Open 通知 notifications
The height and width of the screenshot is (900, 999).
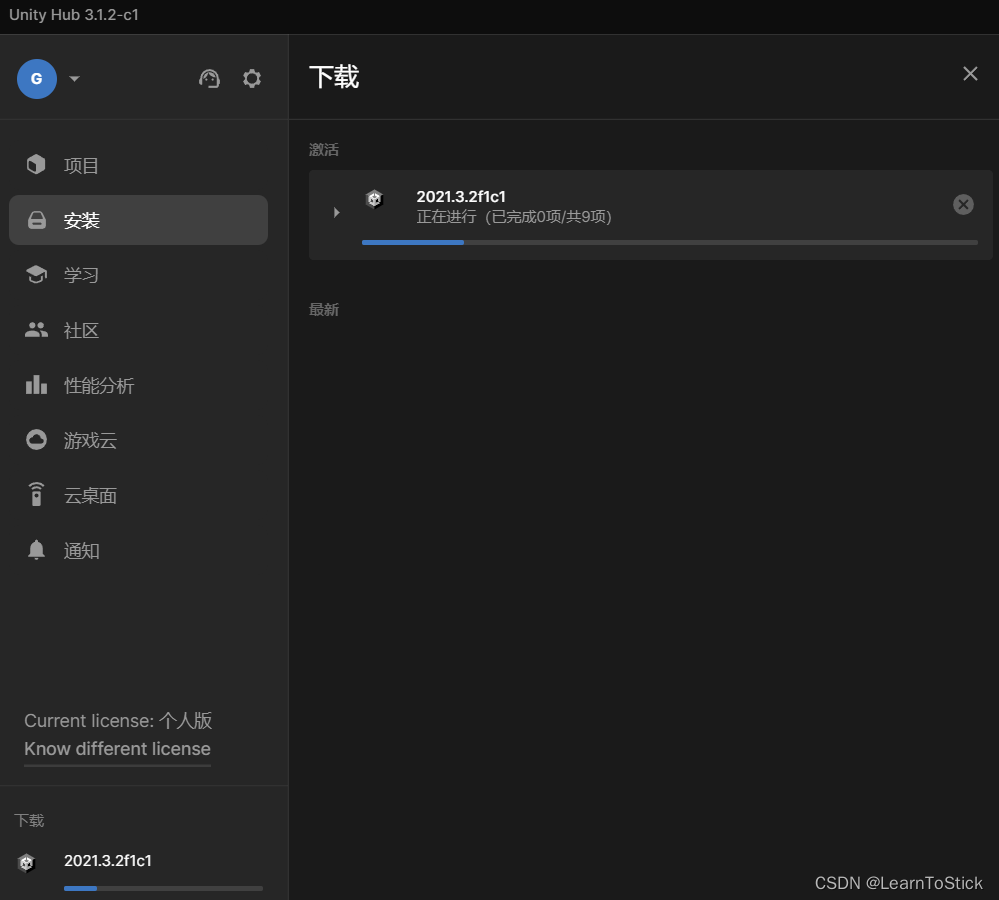(138, 550)
